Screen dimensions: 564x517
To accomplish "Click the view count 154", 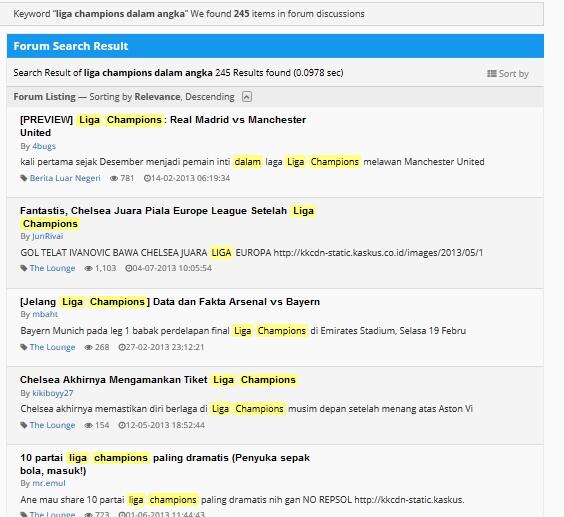I will pyautogui.click(x=102, y=425).
